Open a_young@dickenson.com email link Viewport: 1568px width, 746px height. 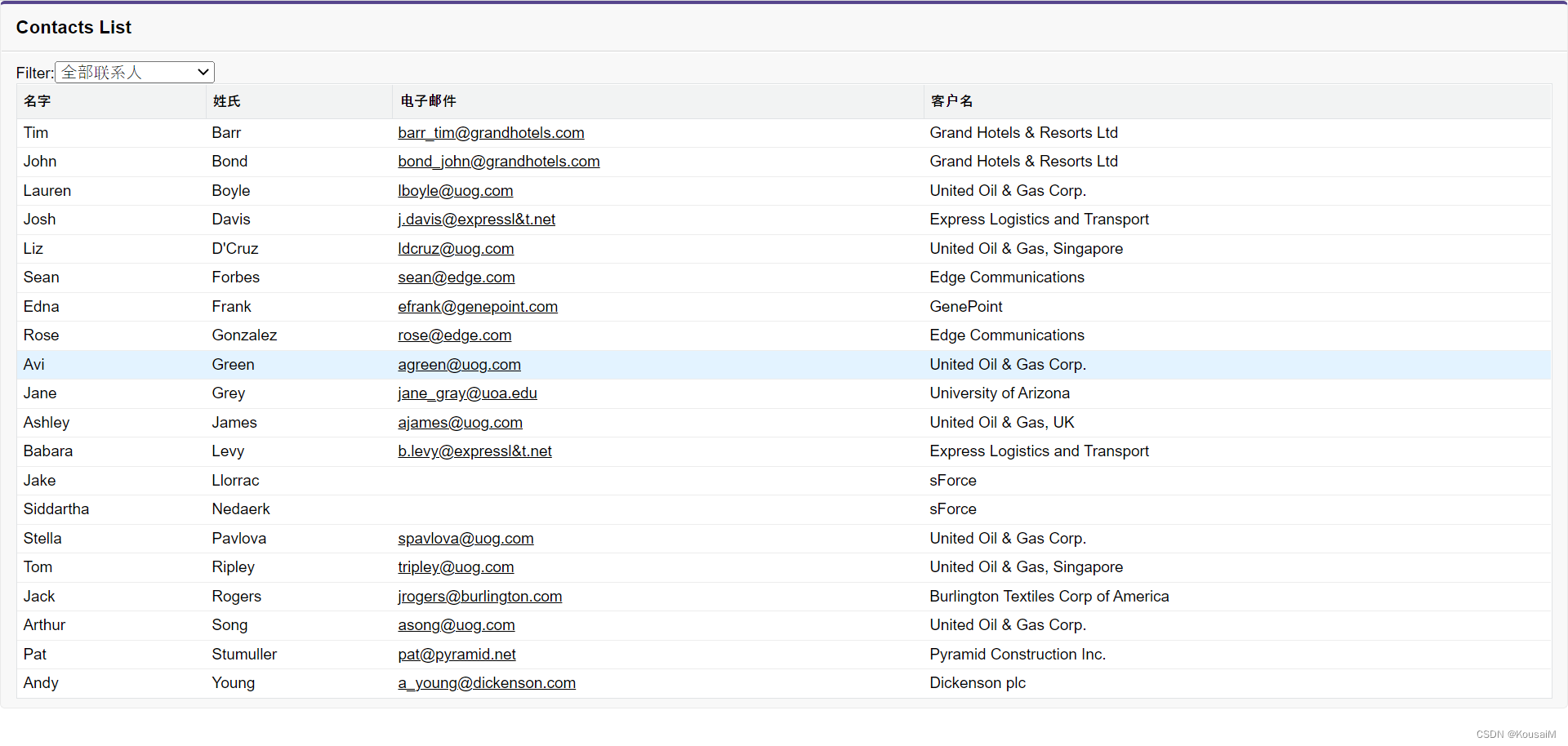click(487, 682)
